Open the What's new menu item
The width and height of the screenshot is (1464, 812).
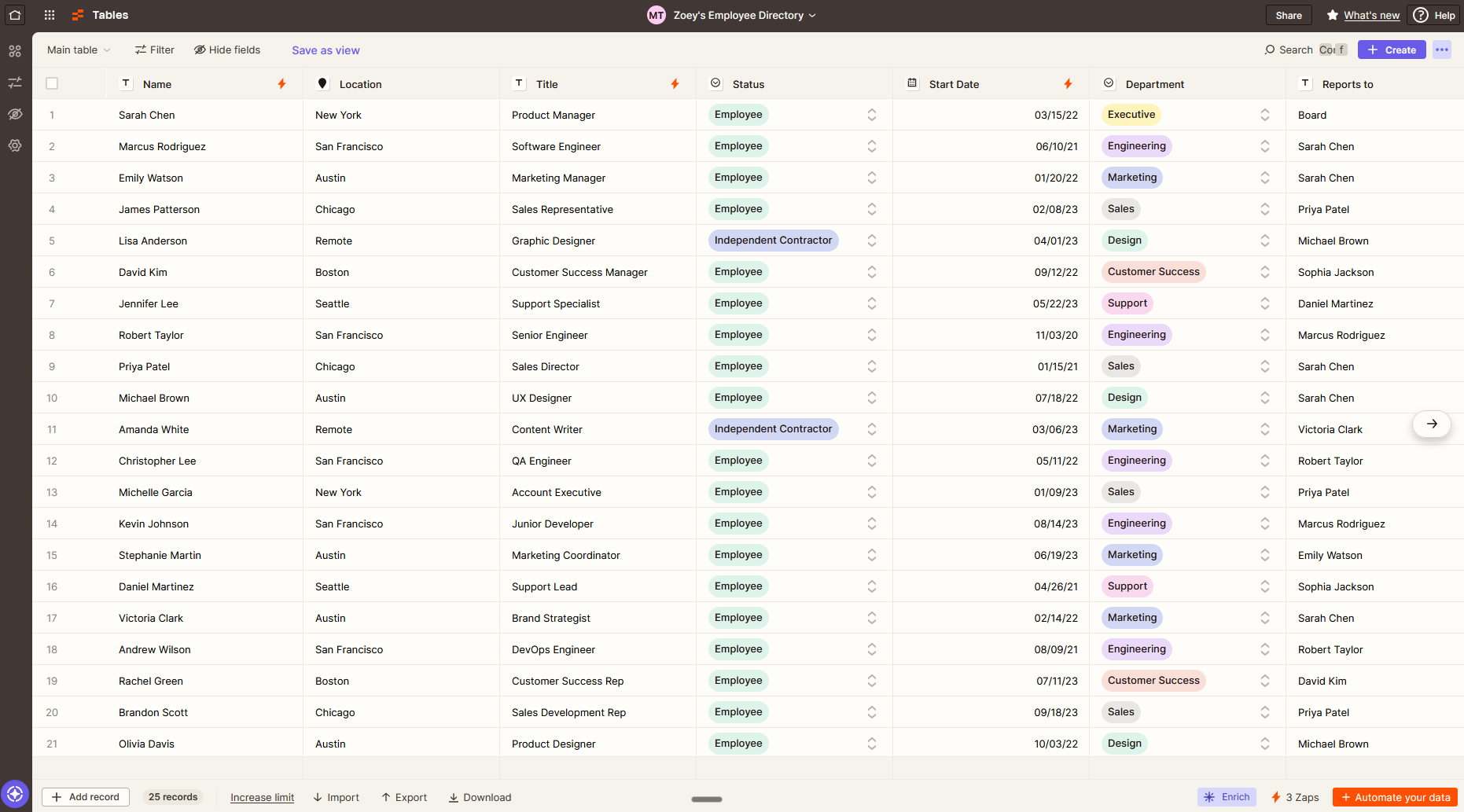[x=1370, y=14]
